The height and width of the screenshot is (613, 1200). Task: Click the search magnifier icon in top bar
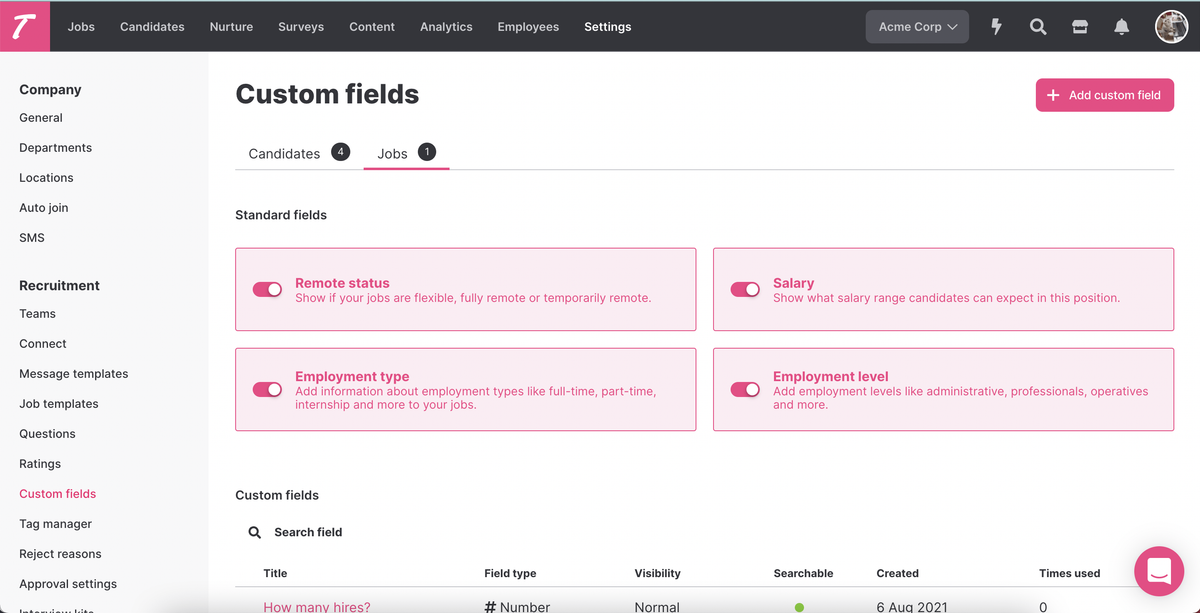pos(1038,27)
